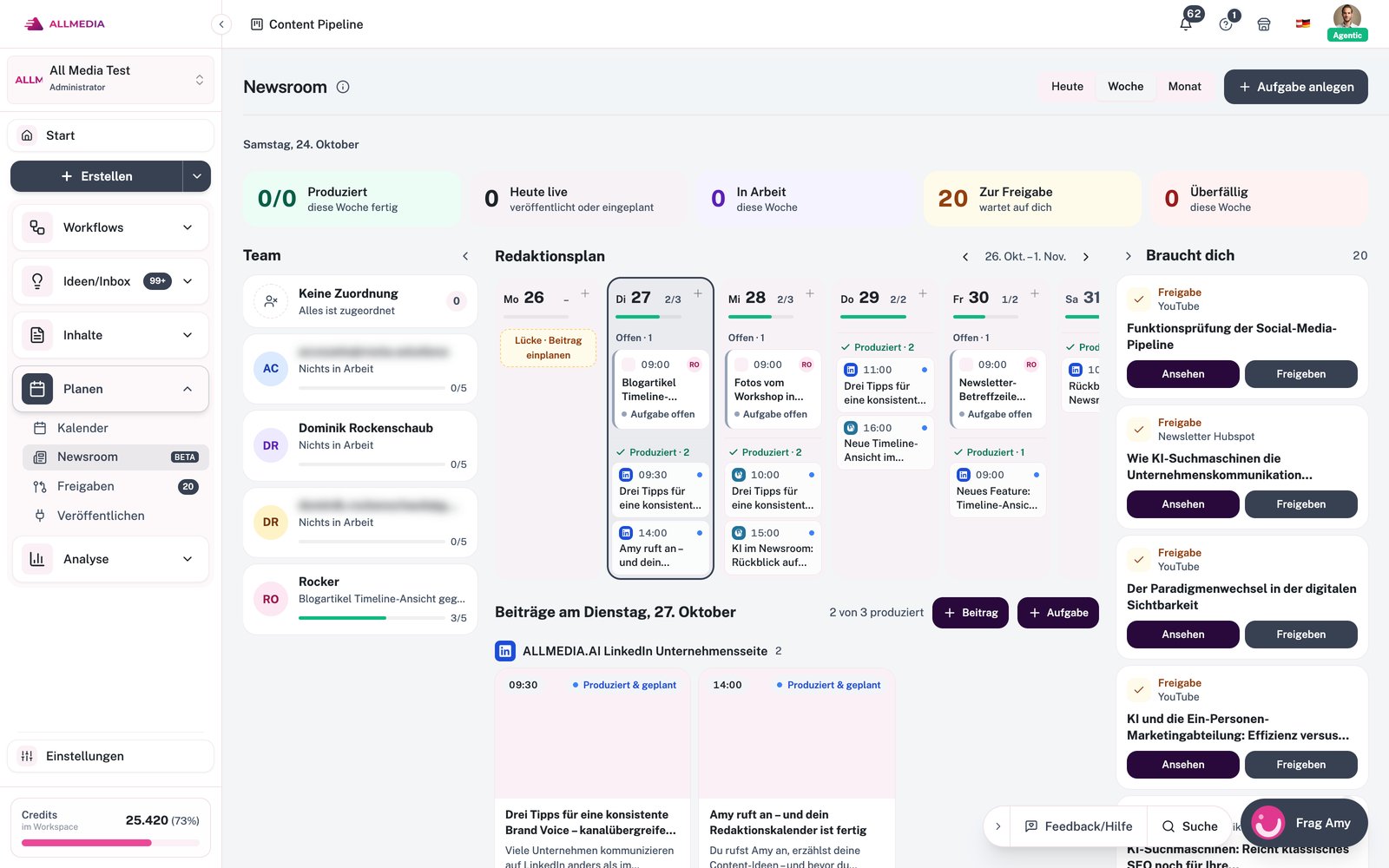
Task: Click Freigeben for Funktionsprüfung der Social-Media-Pipeline
Action: click(x=1300, y=374)
